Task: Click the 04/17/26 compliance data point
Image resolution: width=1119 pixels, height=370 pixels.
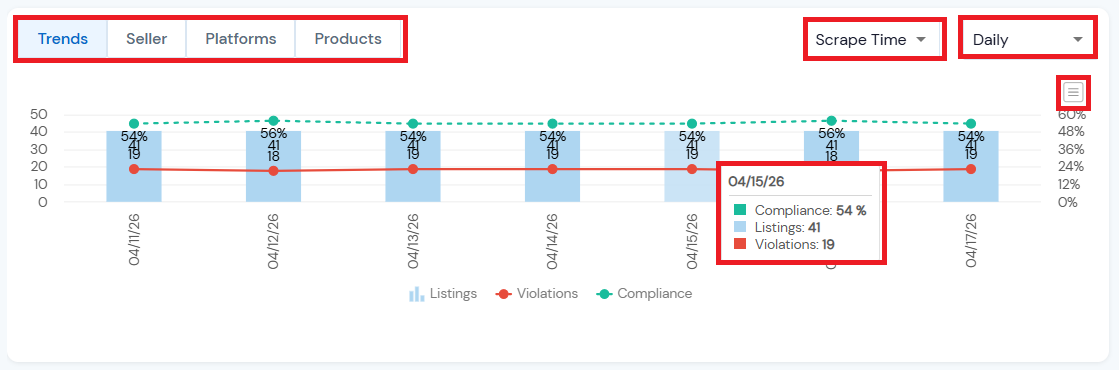Action: click(x=971, y=124)
